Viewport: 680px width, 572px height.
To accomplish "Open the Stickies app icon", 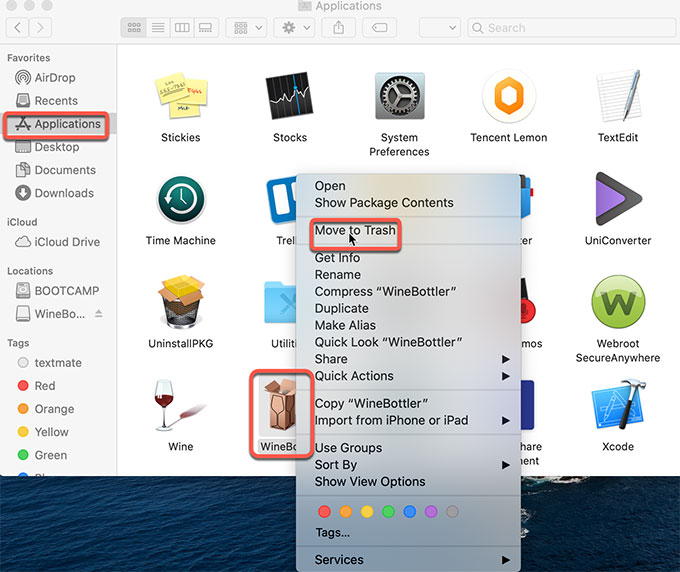I will pyautogui.click(x=181, y=95).
